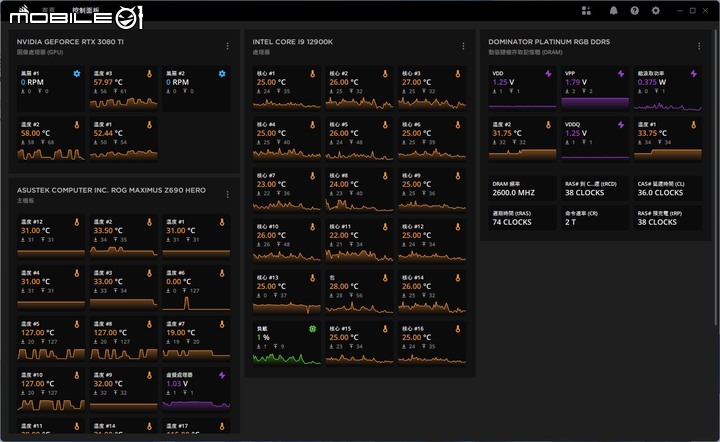
Task: Click the DRAM frequency value 2600.0 MHZ
Action: [x=513, y=193]
